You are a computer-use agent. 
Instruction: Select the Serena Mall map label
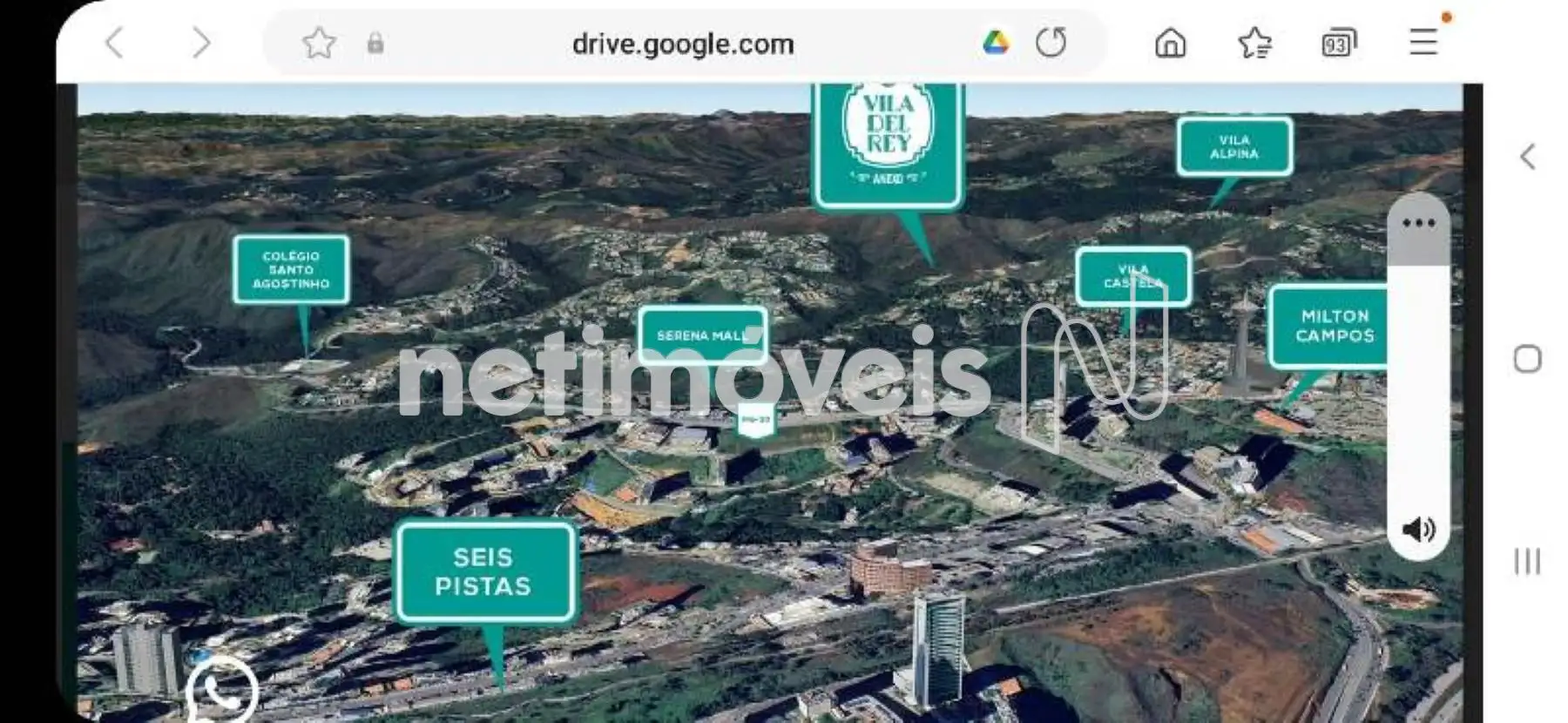tap(703, 335)
